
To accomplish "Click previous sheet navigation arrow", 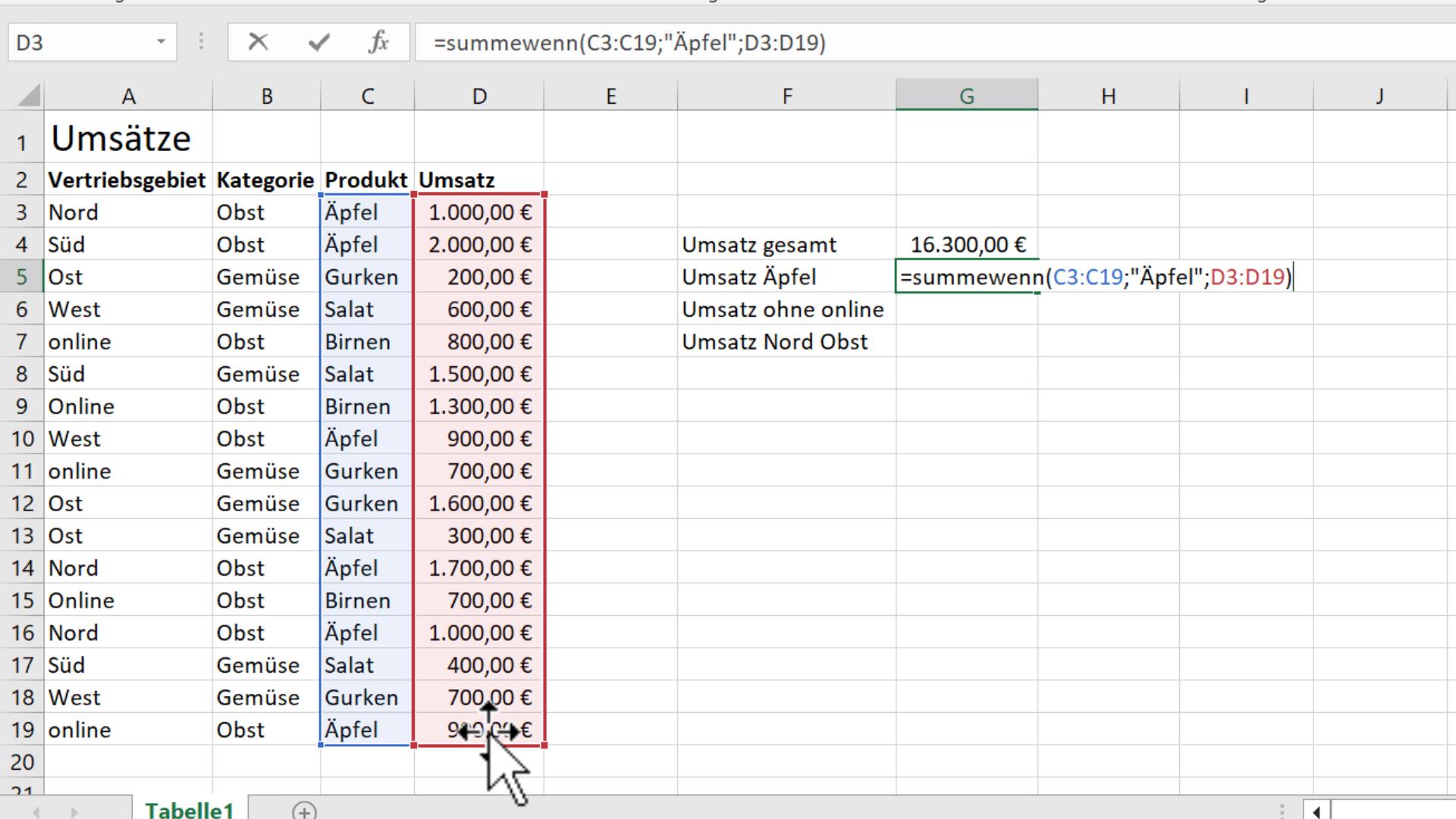I will (35, 811).
